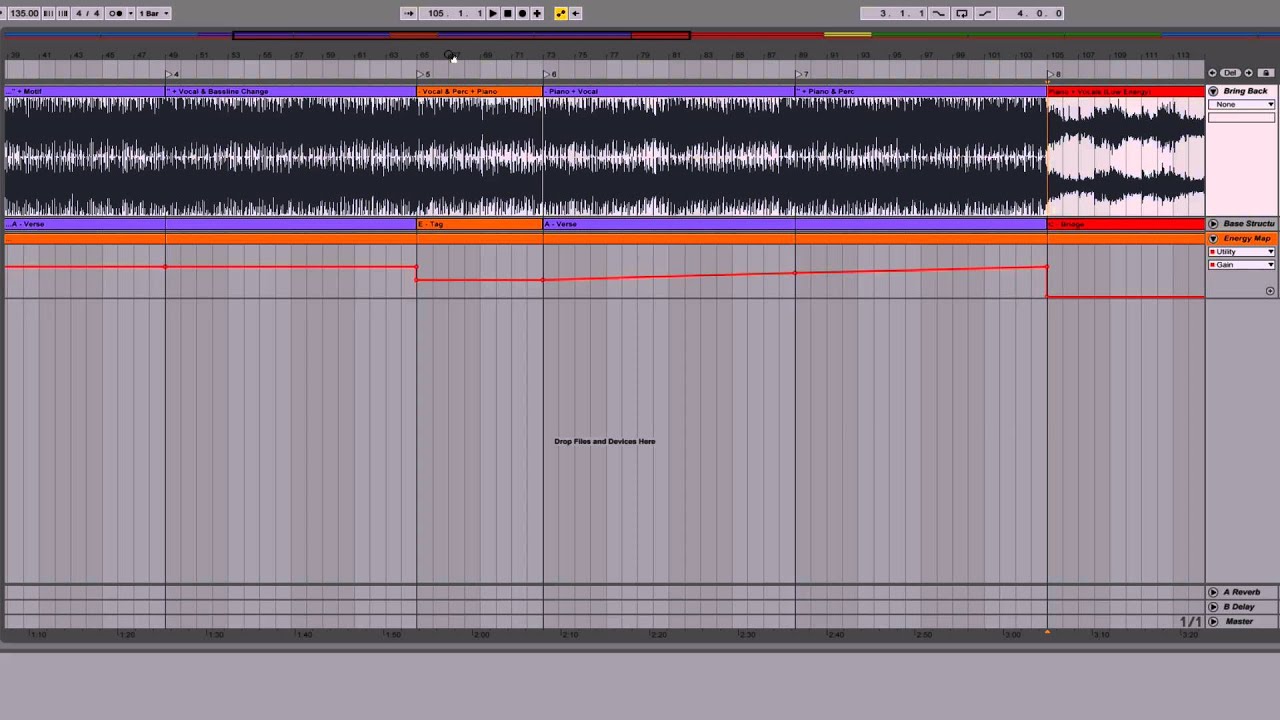Image resolution: width=1280 pixels, height=720 pixels.
Task: Click locator marker 4 in the scrub area
Action: (172, 74)
